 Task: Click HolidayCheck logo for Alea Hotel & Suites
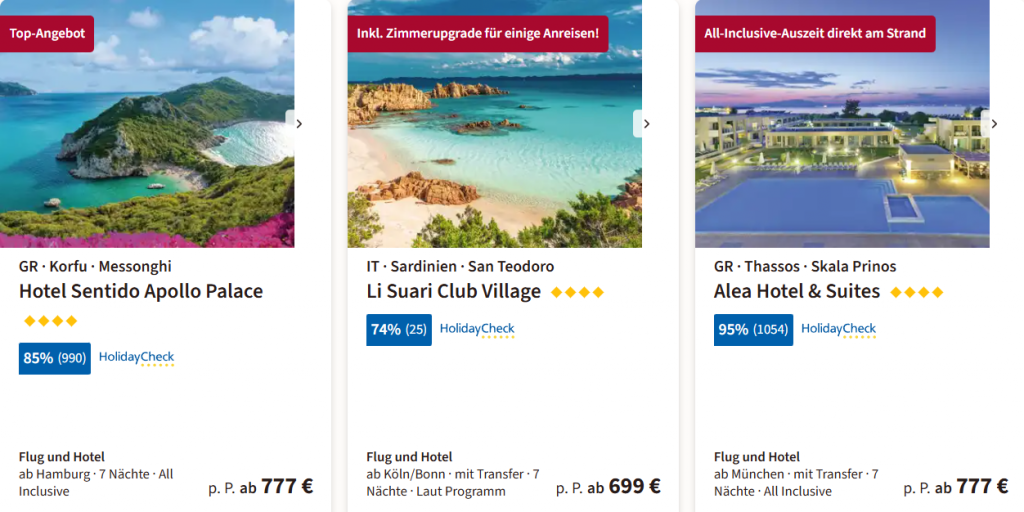click(x=838, y=330)
